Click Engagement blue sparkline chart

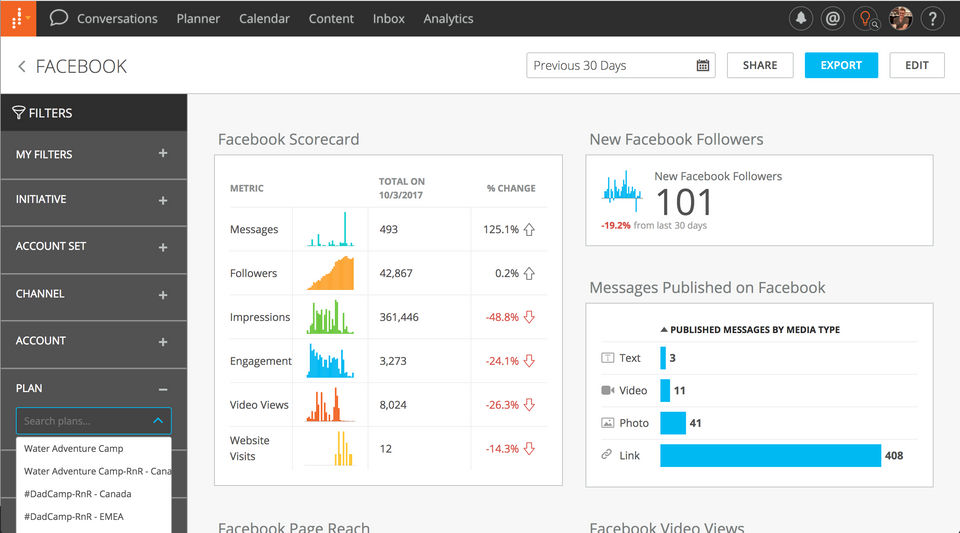point(331,361)
